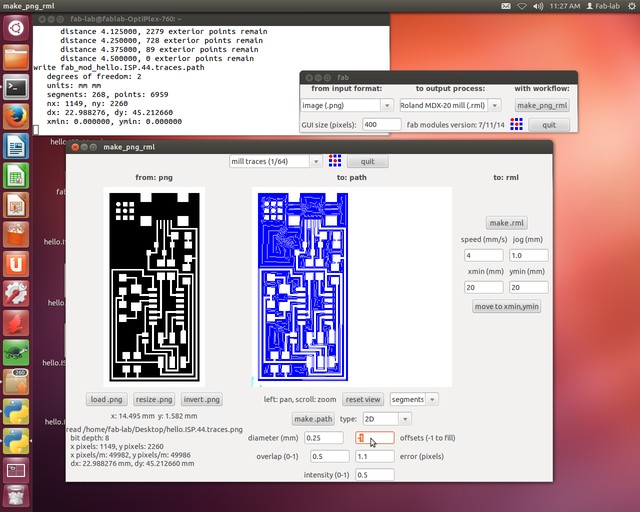
Task: Open the session gear menu in top panel
Action: point(631,6)
